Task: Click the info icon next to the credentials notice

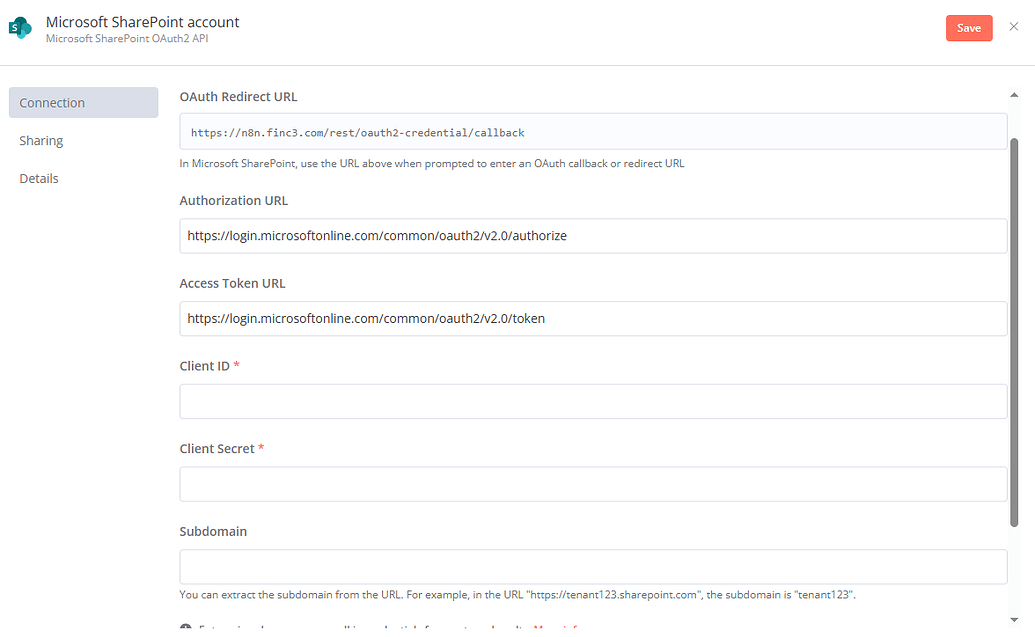Action: [x=188, y=627]
